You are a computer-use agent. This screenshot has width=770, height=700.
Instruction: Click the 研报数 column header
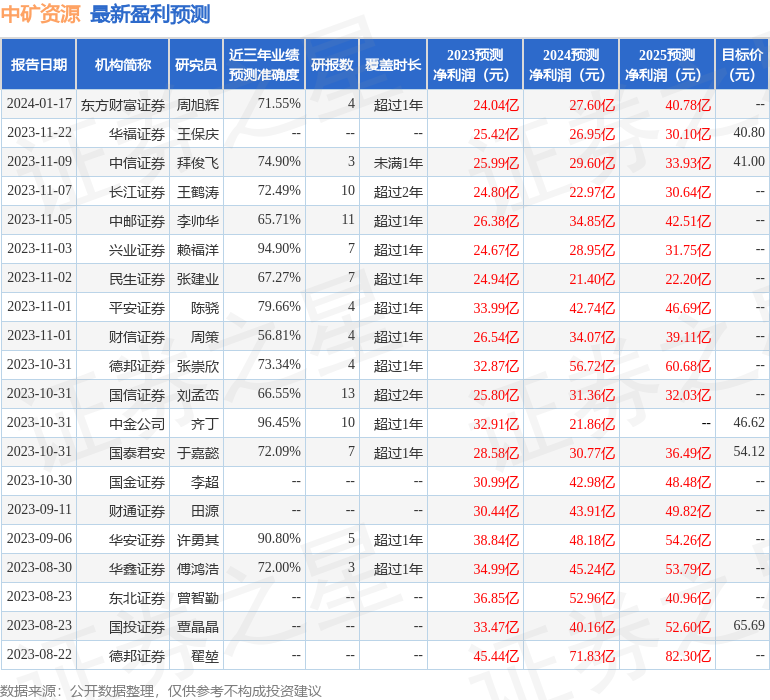pos(332,64)
